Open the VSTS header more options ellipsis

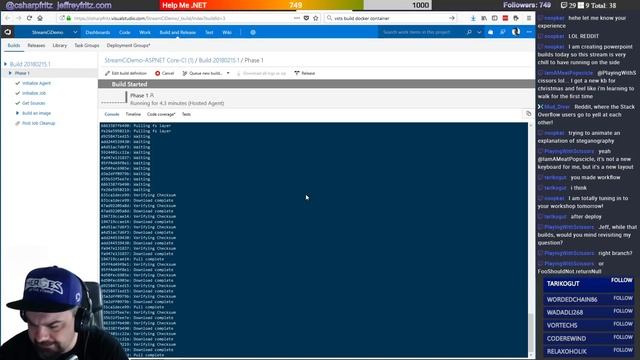(x=529, y=32)
